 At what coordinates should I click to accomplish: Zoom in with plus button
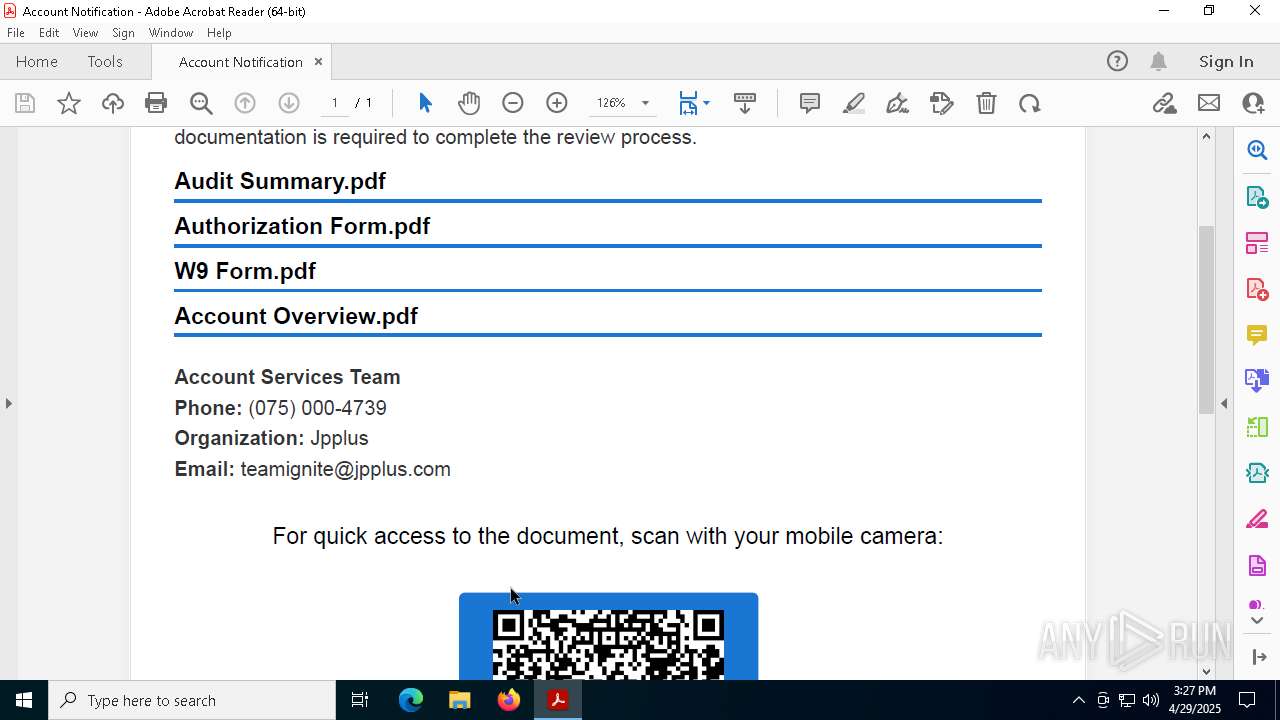click(x=557, y=103)
